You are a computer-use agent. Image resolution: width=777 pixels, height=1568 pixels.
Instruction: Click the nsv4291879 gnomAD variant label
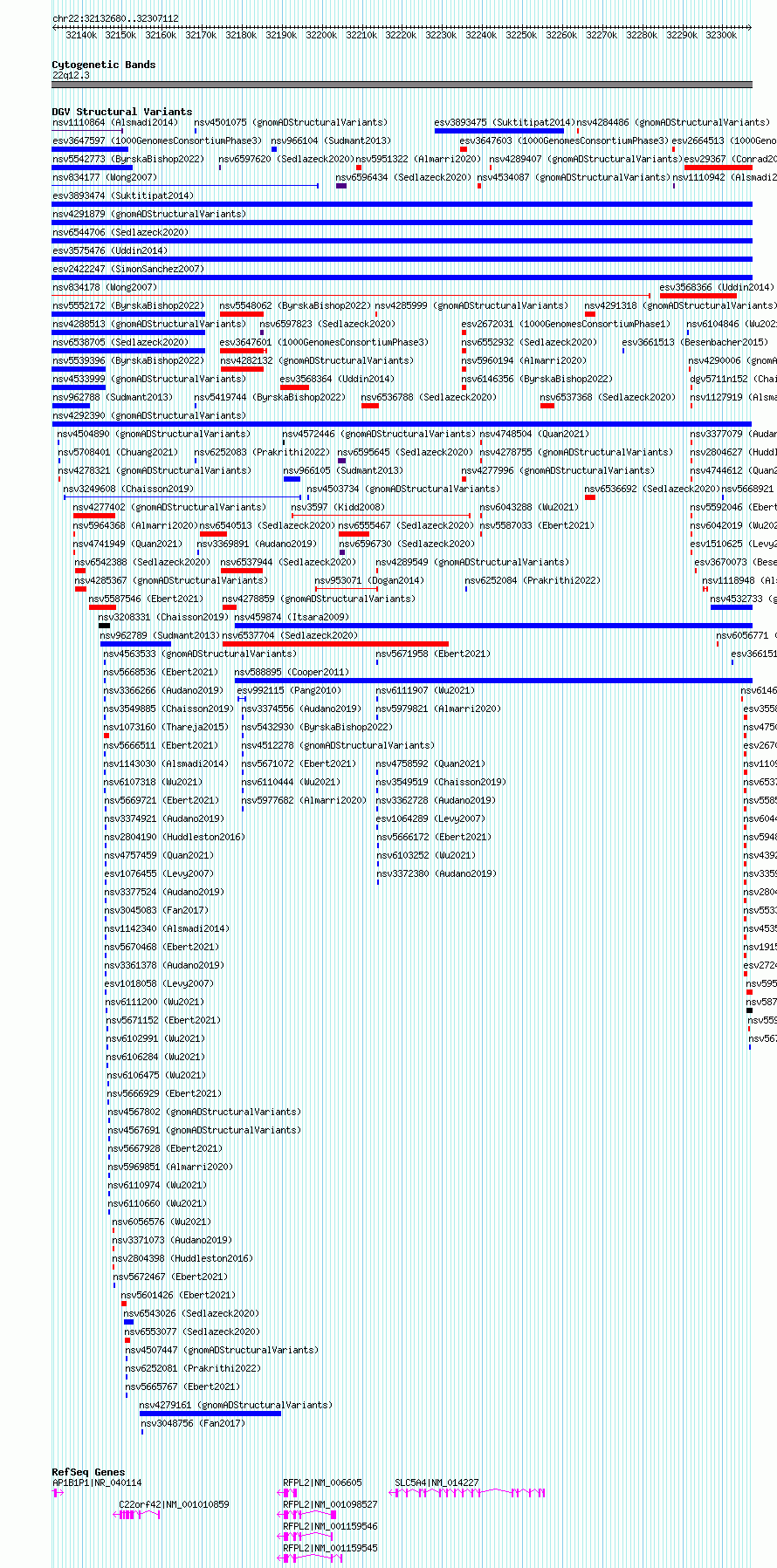(149, 215)
